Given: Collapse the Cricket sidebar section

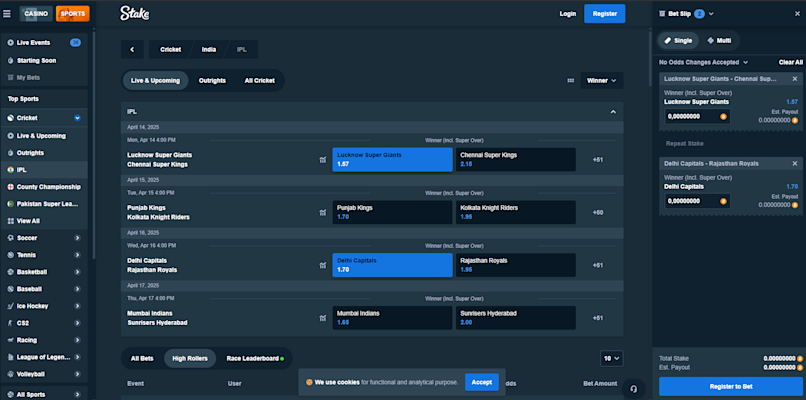Looking at the screenshot, I should (x=77, y=118).
